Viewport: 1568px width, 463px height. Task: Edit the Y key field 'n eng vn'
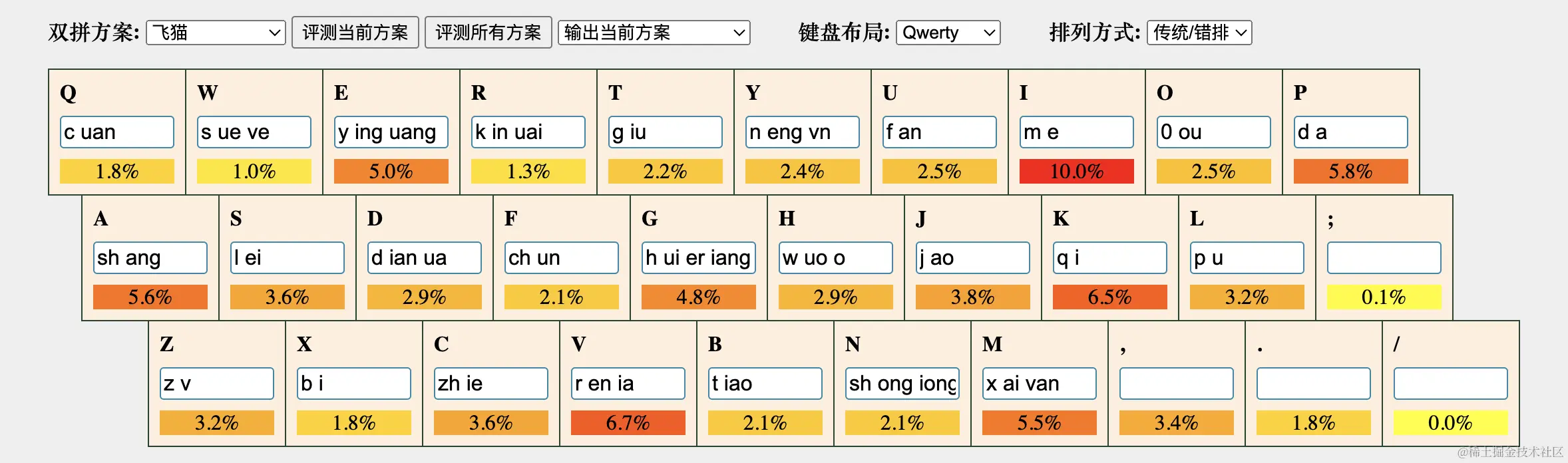click(803, 132)
